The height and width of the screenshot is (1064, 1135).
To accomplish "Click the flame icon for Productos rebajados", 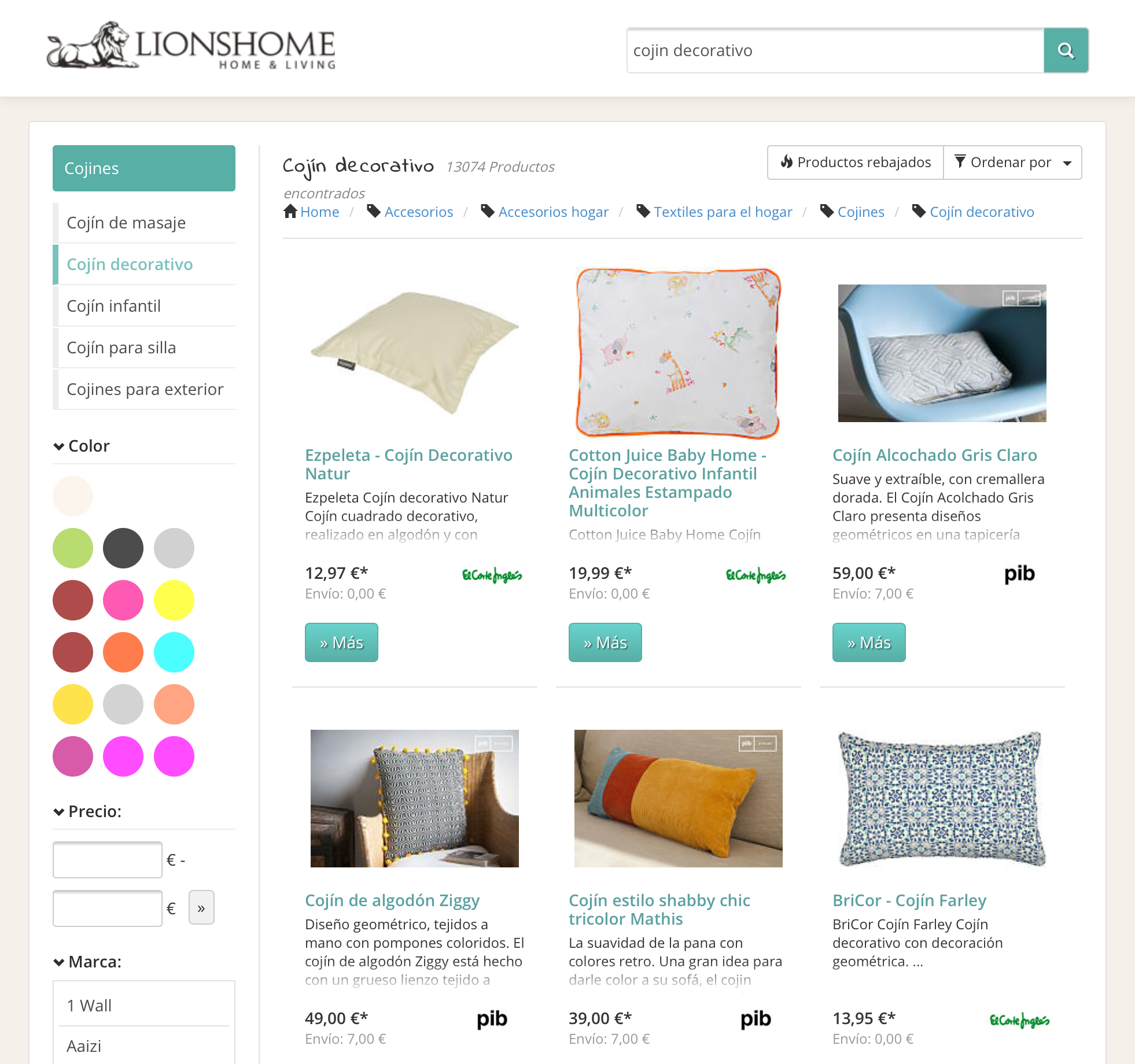I will coord(786,162).
